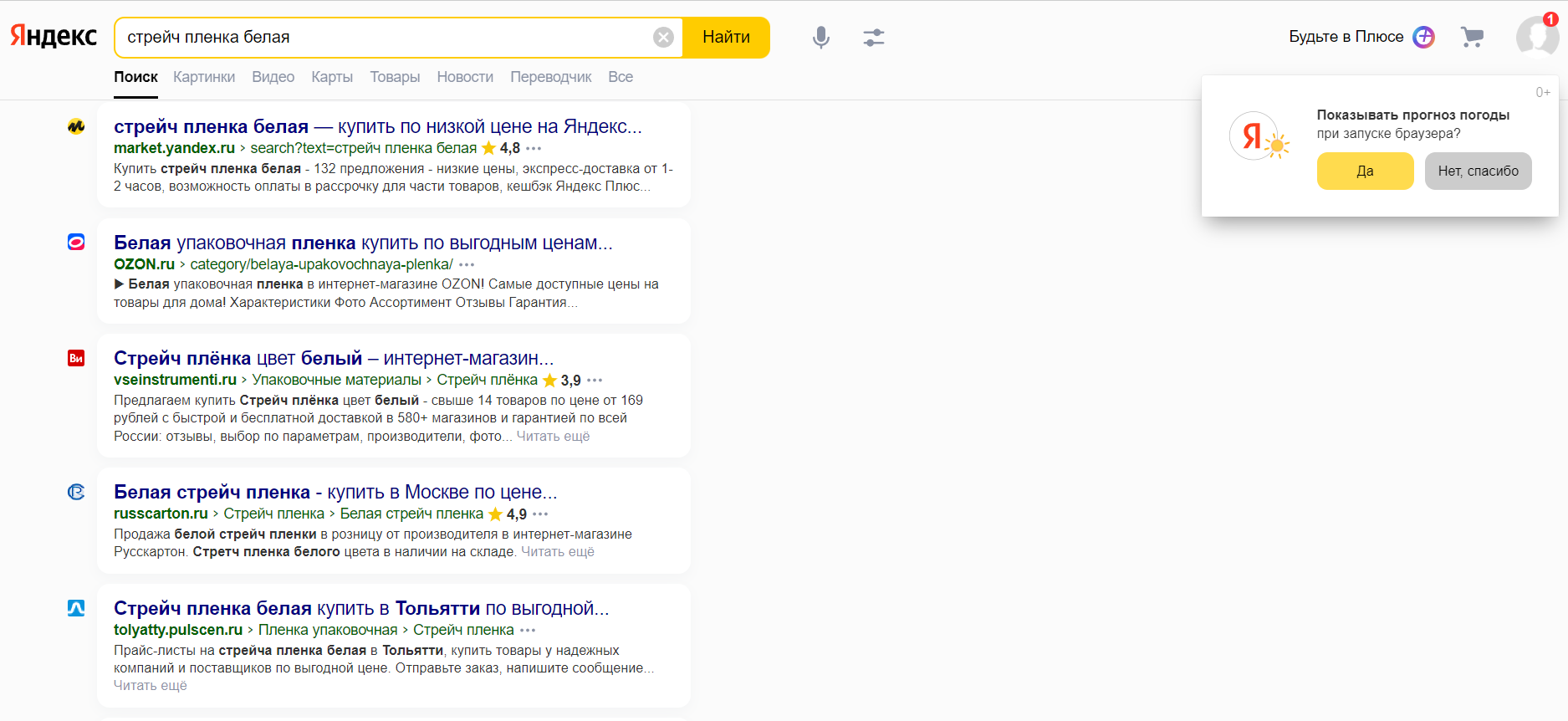Open the Будьте в Плюсе link

(1346, 37)
